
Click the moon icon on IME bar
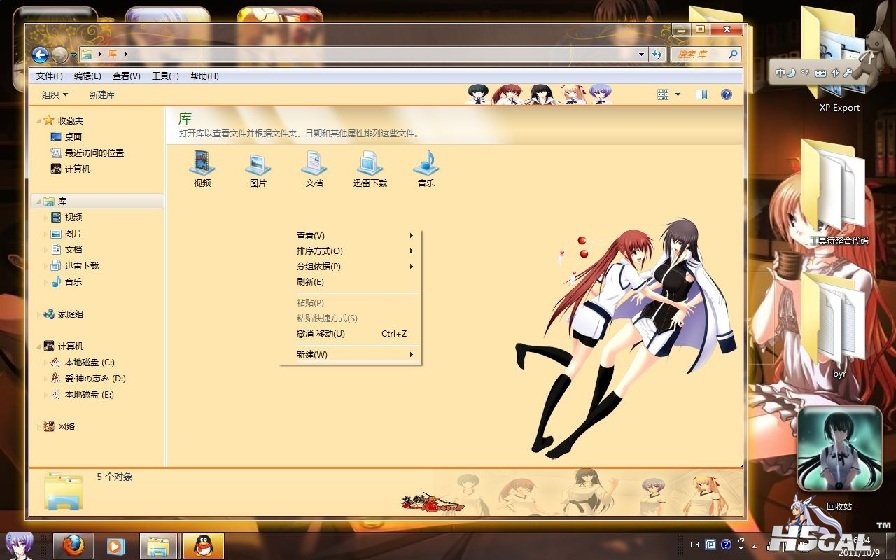(x=791, y=73)
